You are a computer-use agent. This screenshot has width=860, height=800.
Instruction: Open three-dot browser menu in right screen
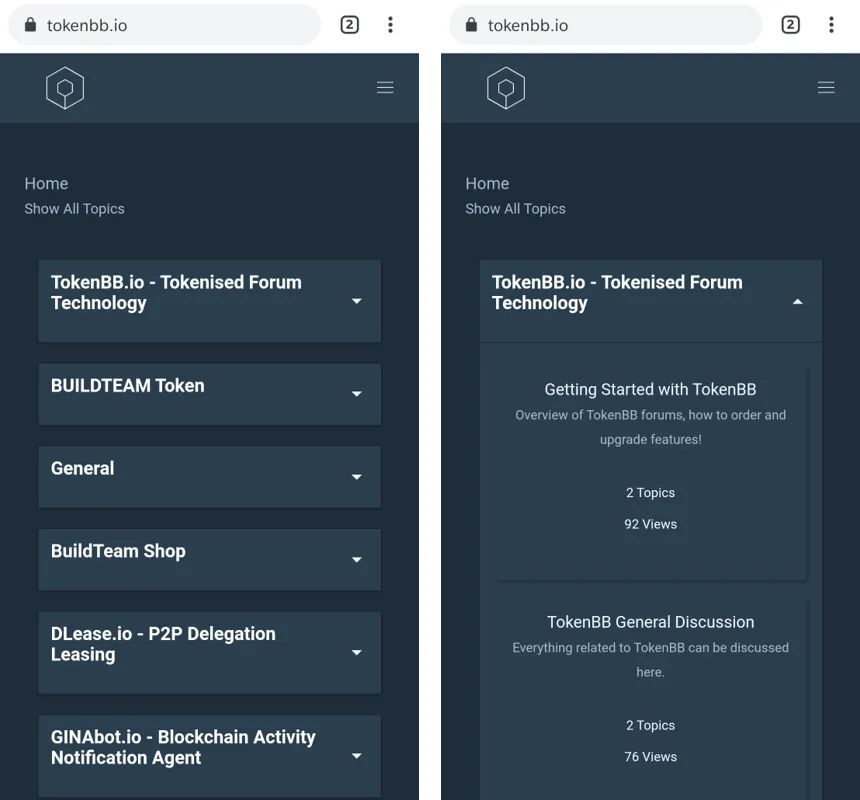click(831, 25)
